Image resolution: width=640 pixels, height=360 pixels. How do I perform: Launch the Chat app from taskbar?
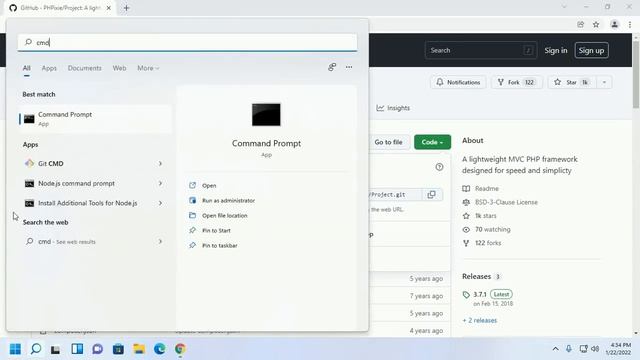[98, 349]
